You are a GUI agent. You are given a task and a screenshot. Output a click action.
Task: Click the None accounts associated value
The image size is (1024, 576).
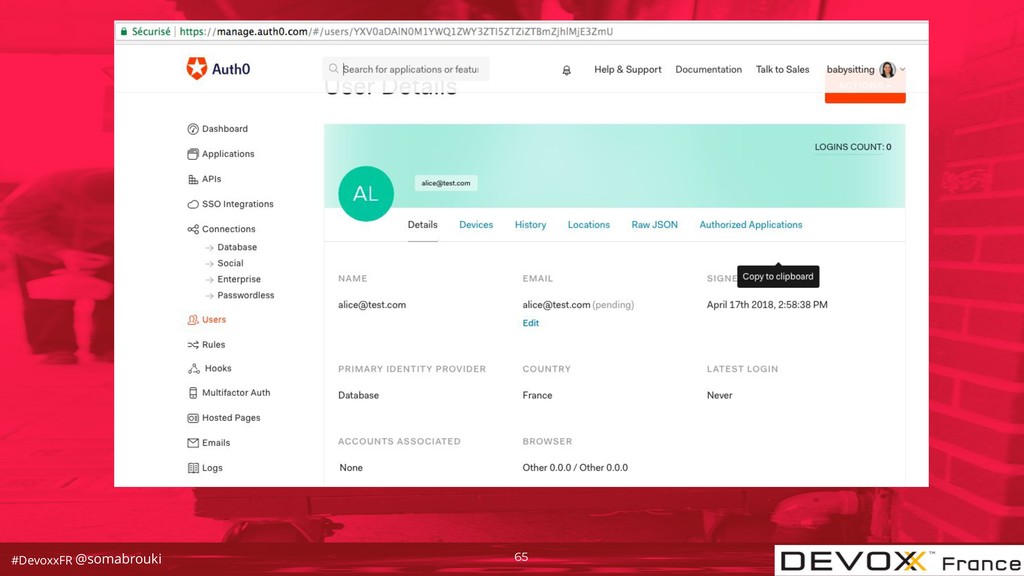pyautogui.click(x=351, y=468)
